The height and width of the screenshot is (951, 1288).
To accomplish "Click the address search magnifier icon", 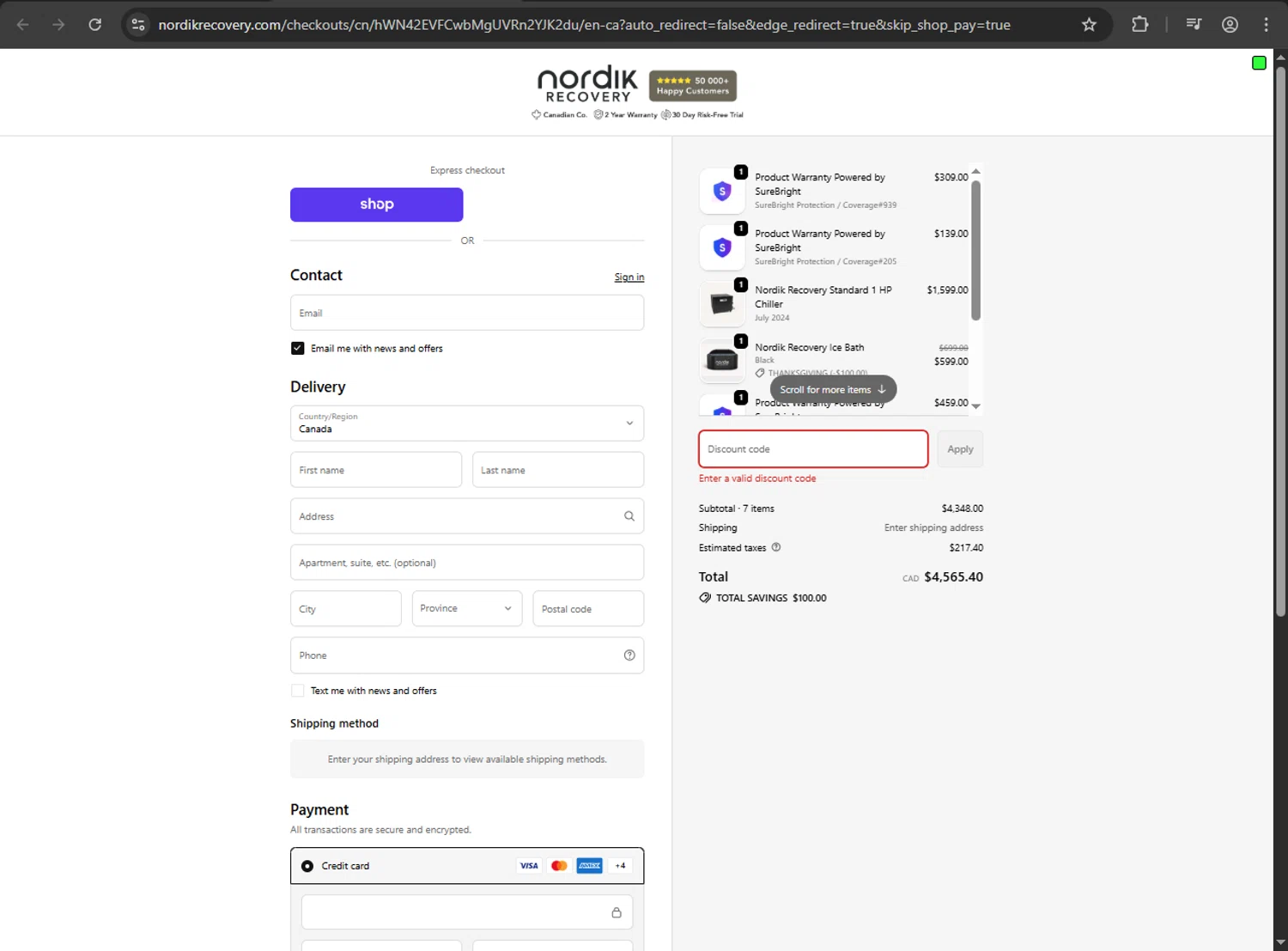I will (629, 516).
